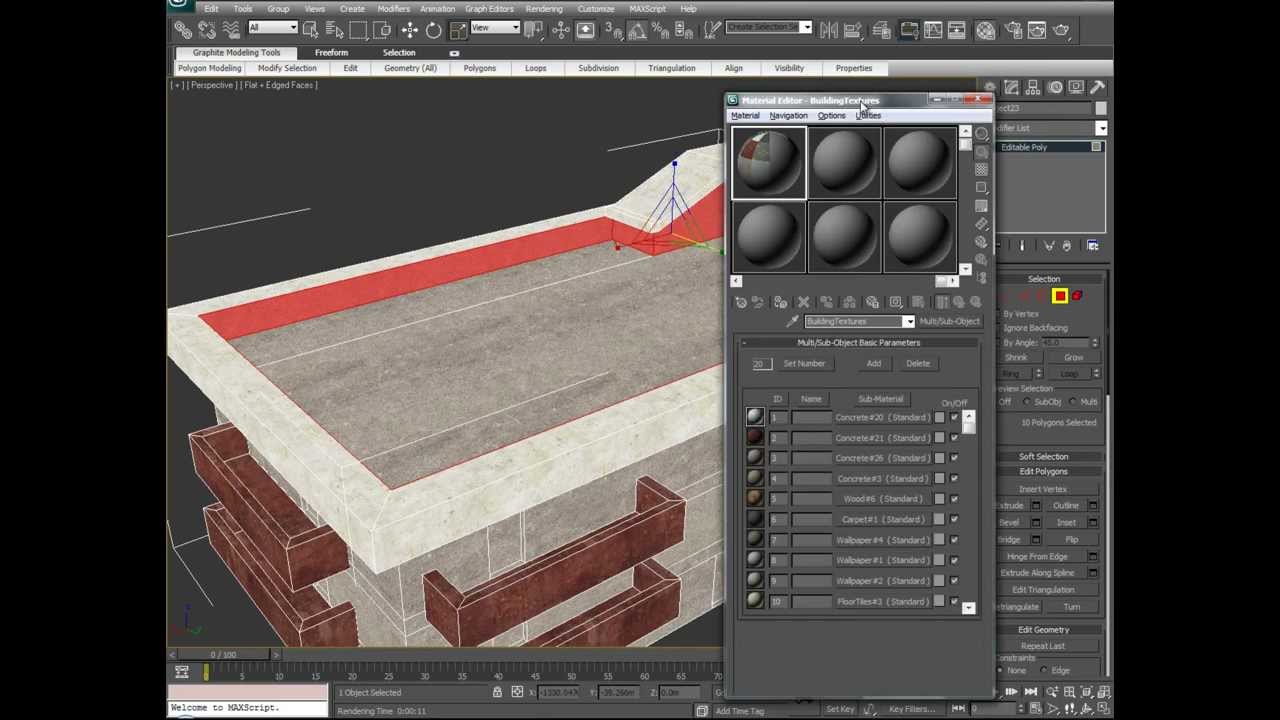The image size is (1280, 720).
Task: Toggle On/Off checkbox for FloorTiles#3
Action: coord(954,601)
